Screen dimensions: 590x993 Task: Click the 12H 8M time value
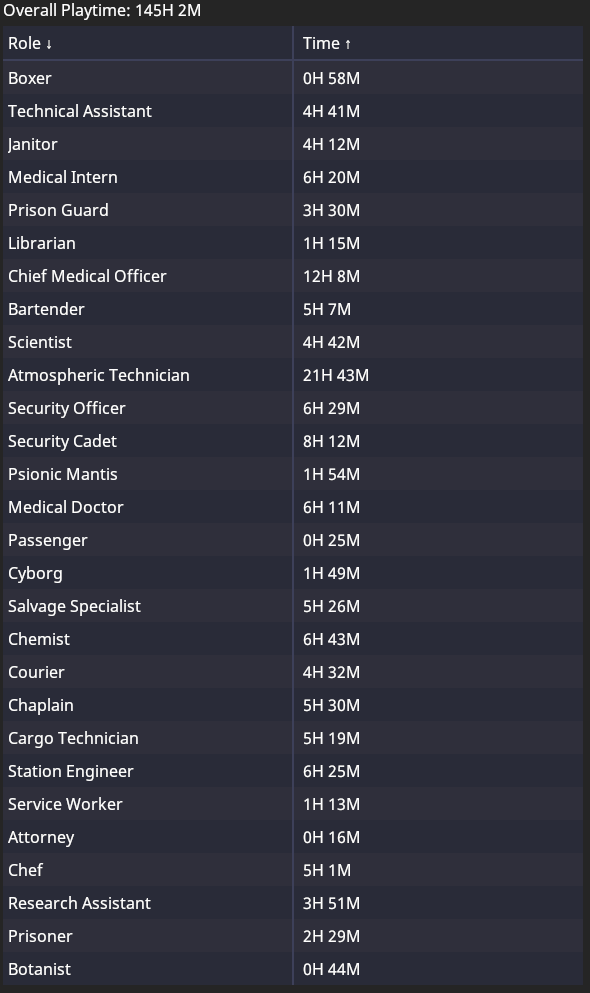point(331,276)
